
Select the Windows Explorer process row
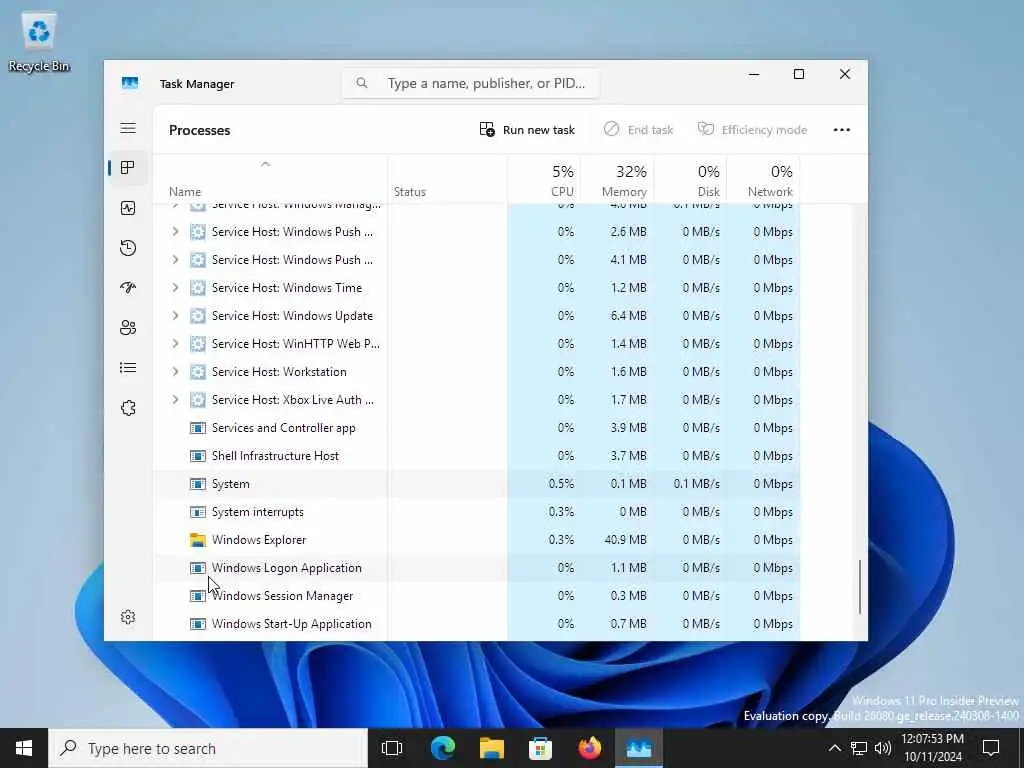pyautogui.click(x=477, y=540)
